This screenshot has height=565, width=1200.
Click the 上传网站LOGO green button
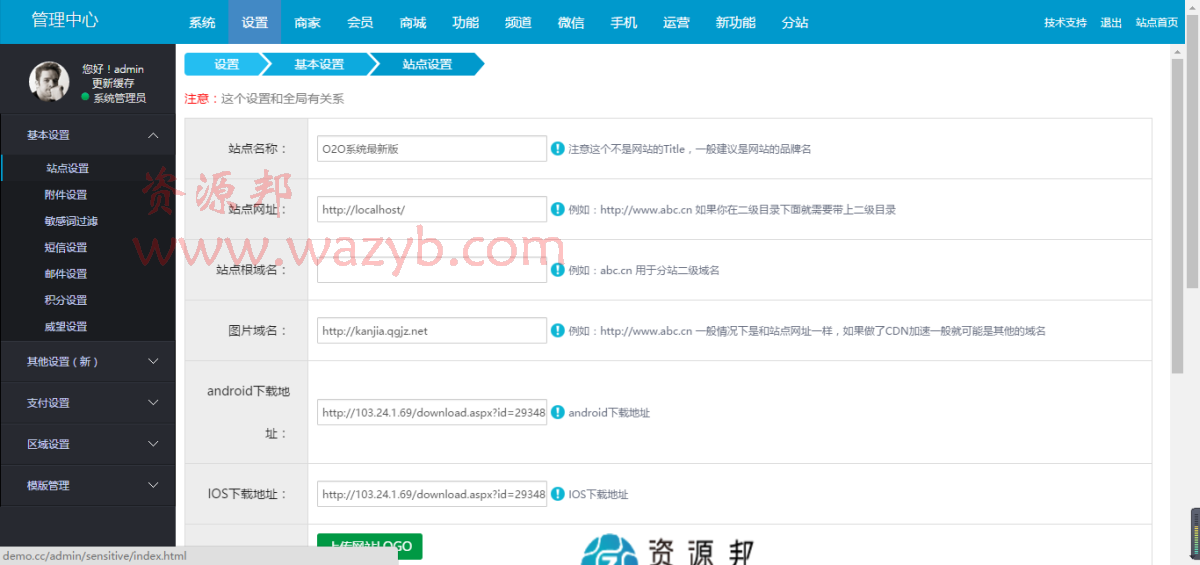[370, 546]
